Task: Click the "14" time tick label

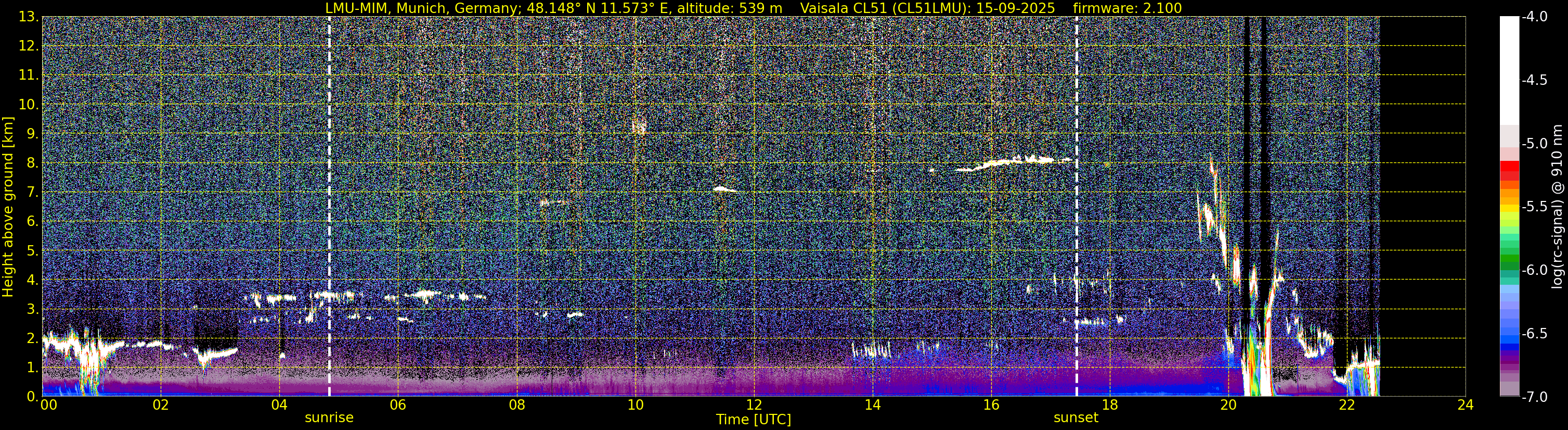Action: pyautogui.click(x=873, y=405)
